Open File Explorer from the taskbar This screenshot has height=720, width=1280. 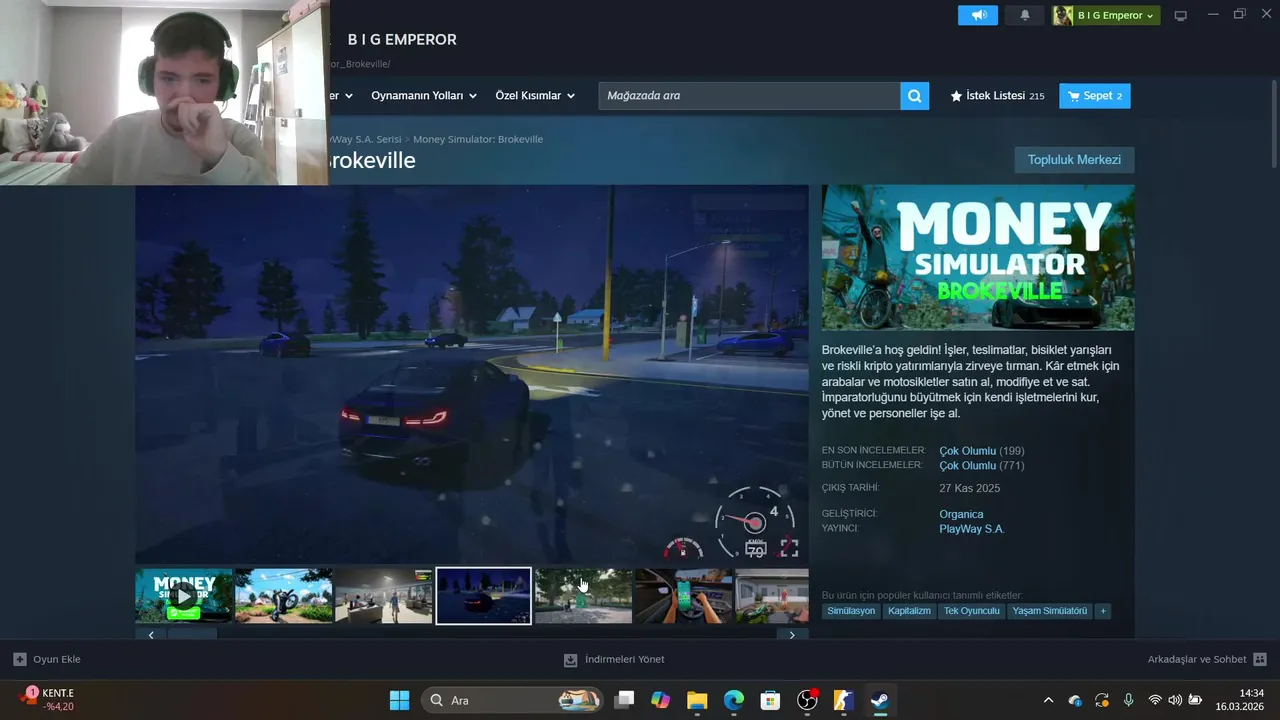tap(697, 700)
